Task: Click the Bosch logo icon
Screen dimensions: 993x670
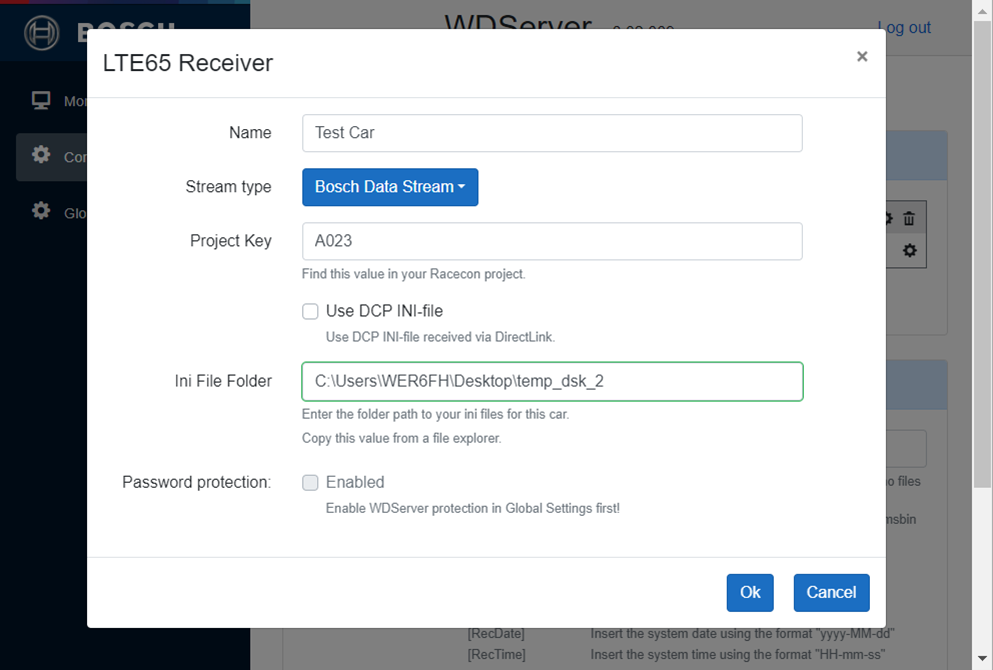Action: coord(42,34)
